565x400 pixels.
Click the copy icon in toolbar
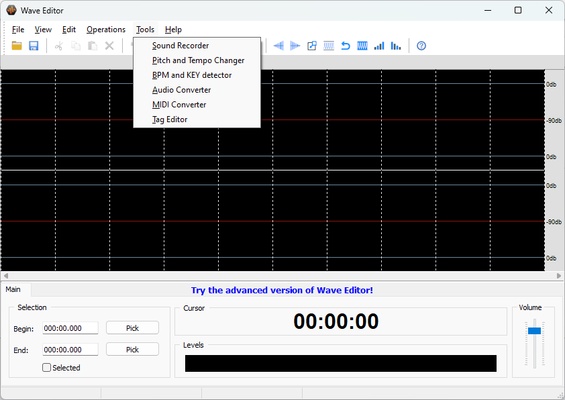(76, 46)
